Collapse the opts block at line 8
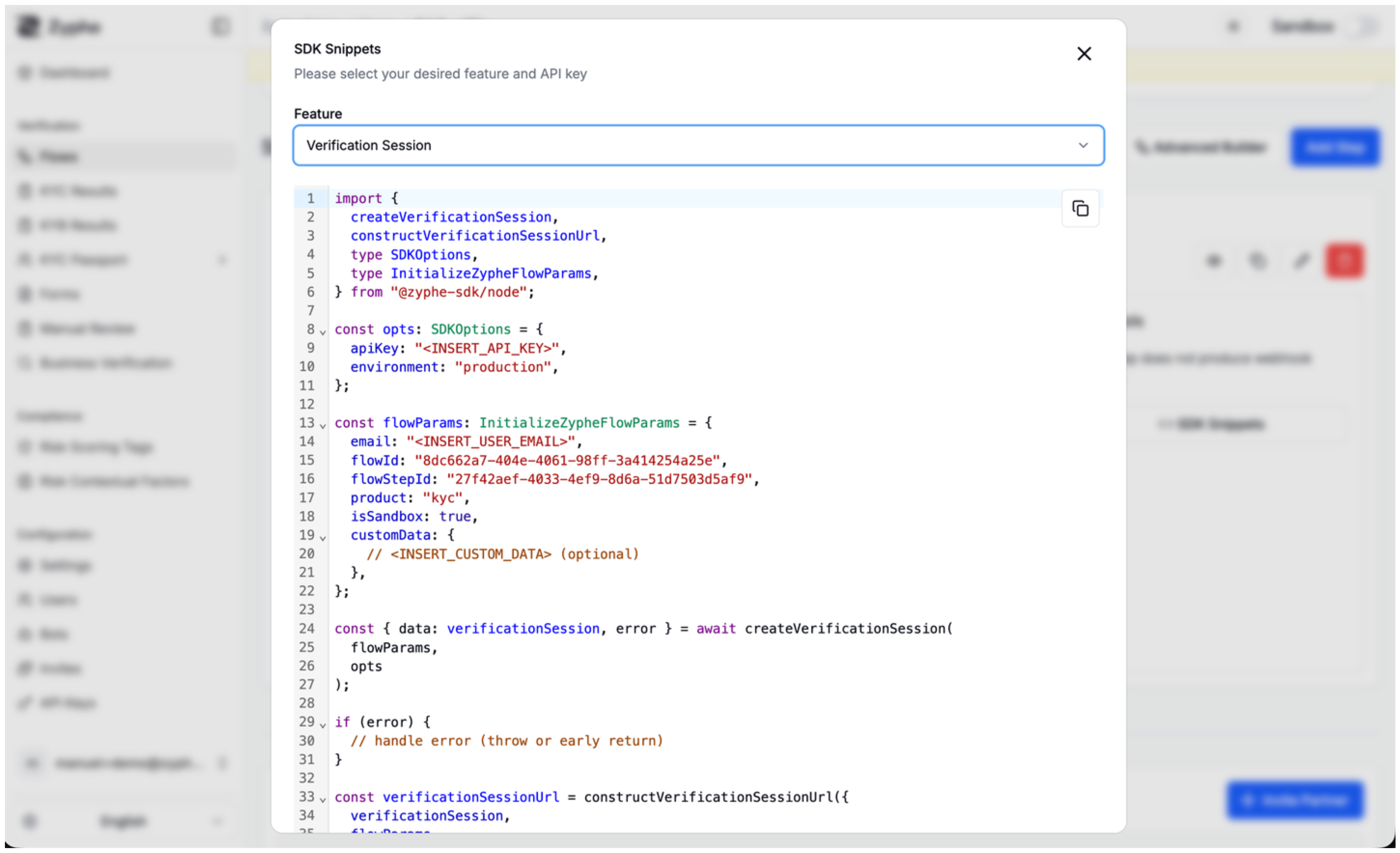Screen dimensions: 1400x853 (x=322, y=332)
